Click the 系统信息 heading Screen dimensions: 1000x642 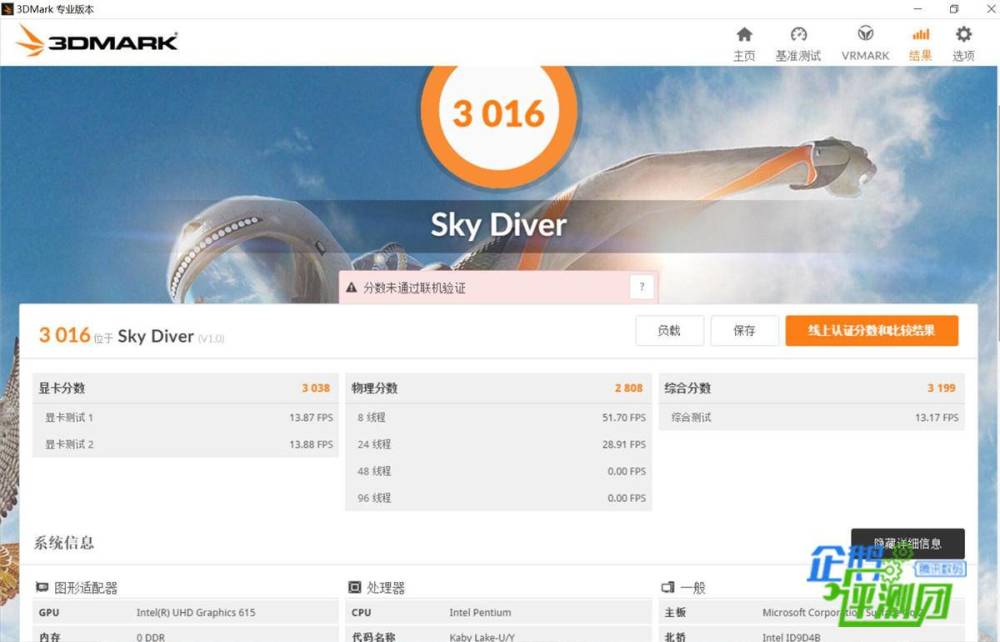pos(64,543)
